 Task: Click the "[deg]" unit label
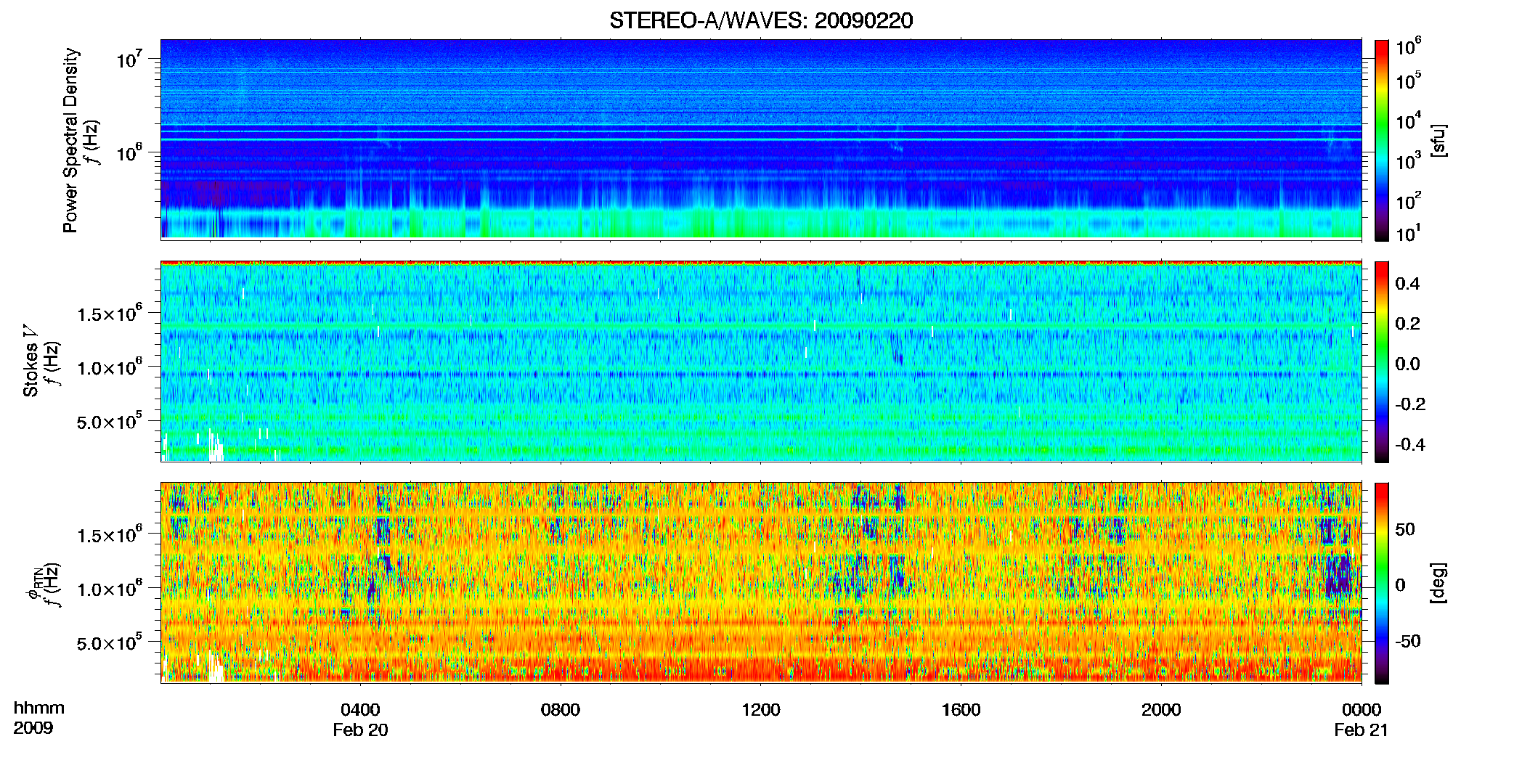(x=1438, y=583)
